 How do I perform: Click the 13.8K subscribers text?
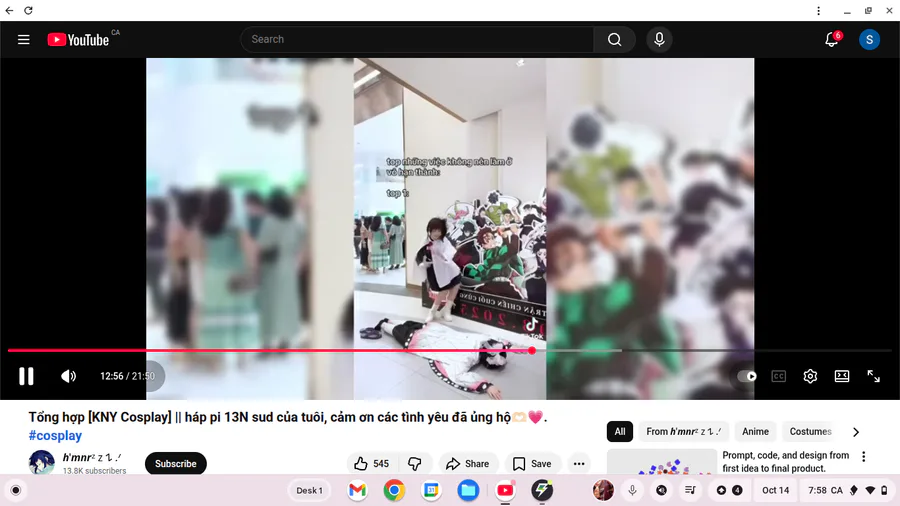coord(94,470)
